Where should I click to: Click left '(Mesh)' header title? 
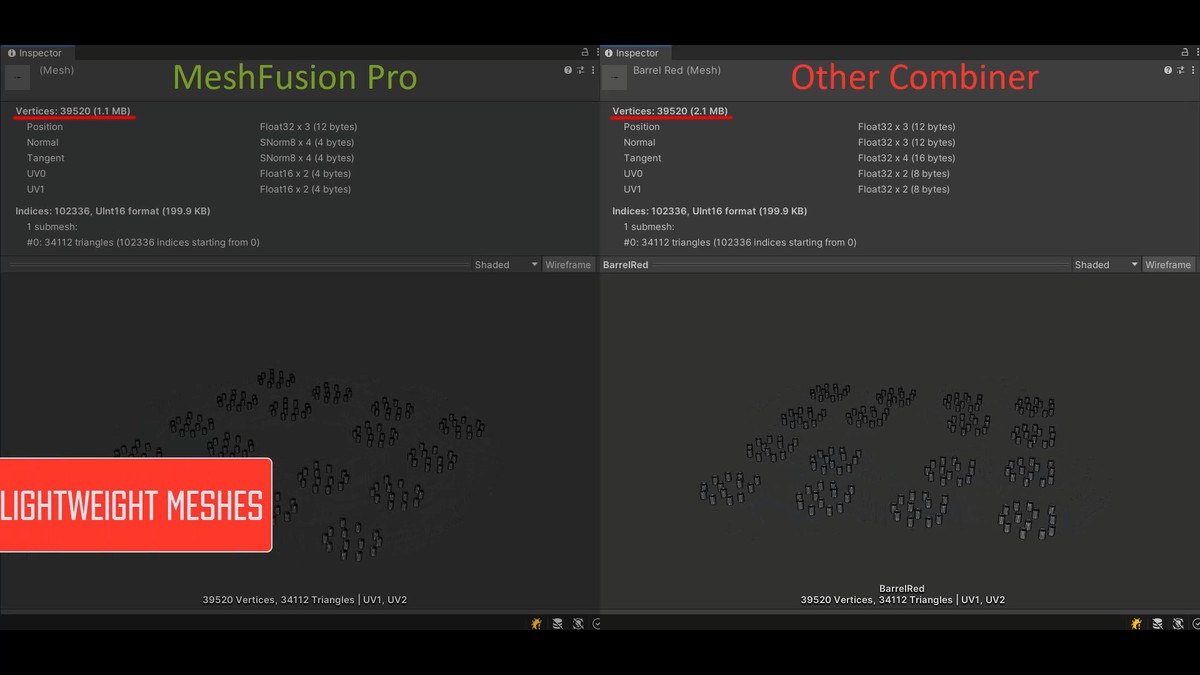pos(57,71)
